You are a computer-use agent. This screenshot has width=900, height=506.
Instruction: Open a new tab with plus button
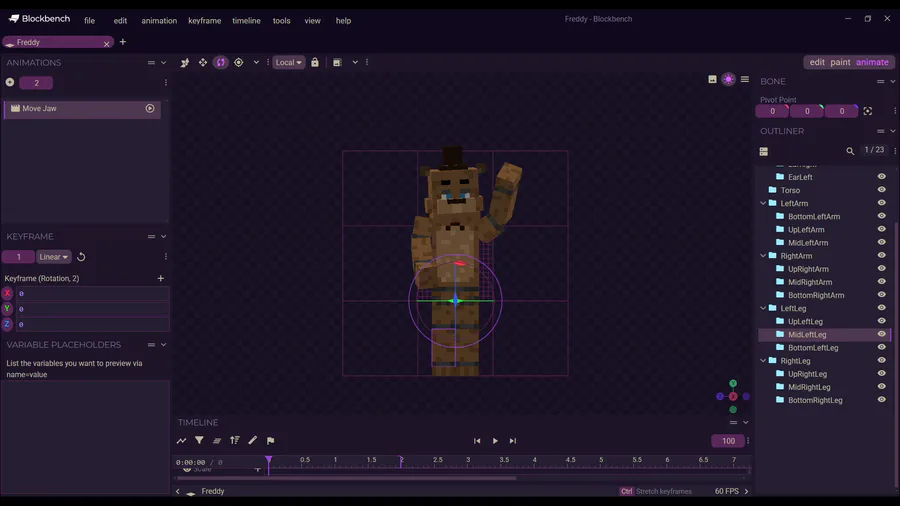pyautogui.click(x=123, y=42)
